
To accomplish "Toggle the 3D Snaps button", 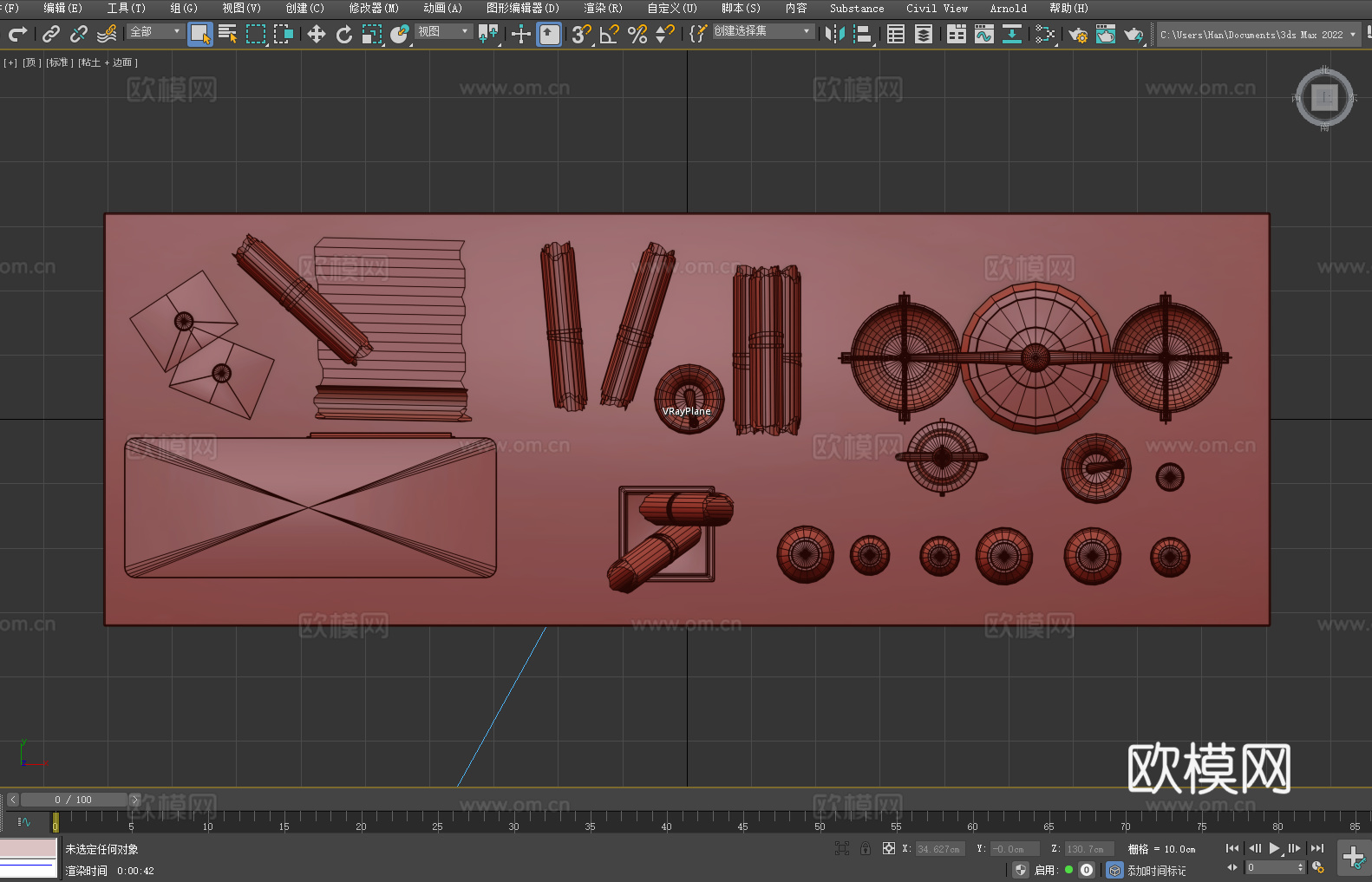I will click(x=582, y=34).
